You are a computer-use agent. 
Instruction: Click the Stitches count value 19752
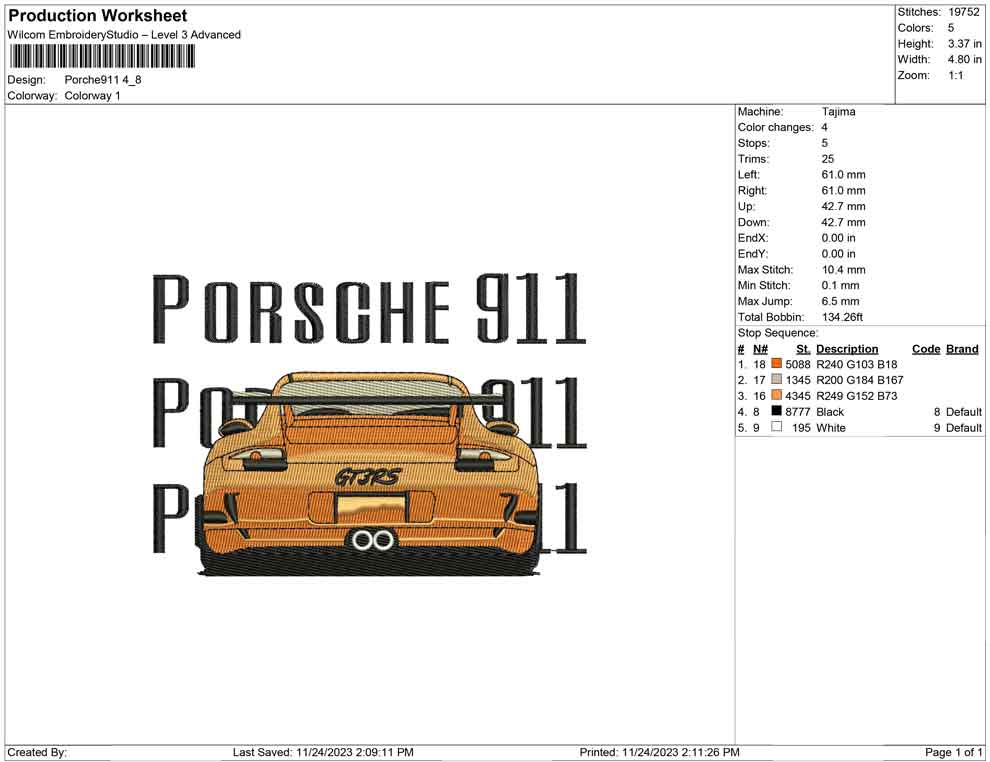click(x=964, y=12)
